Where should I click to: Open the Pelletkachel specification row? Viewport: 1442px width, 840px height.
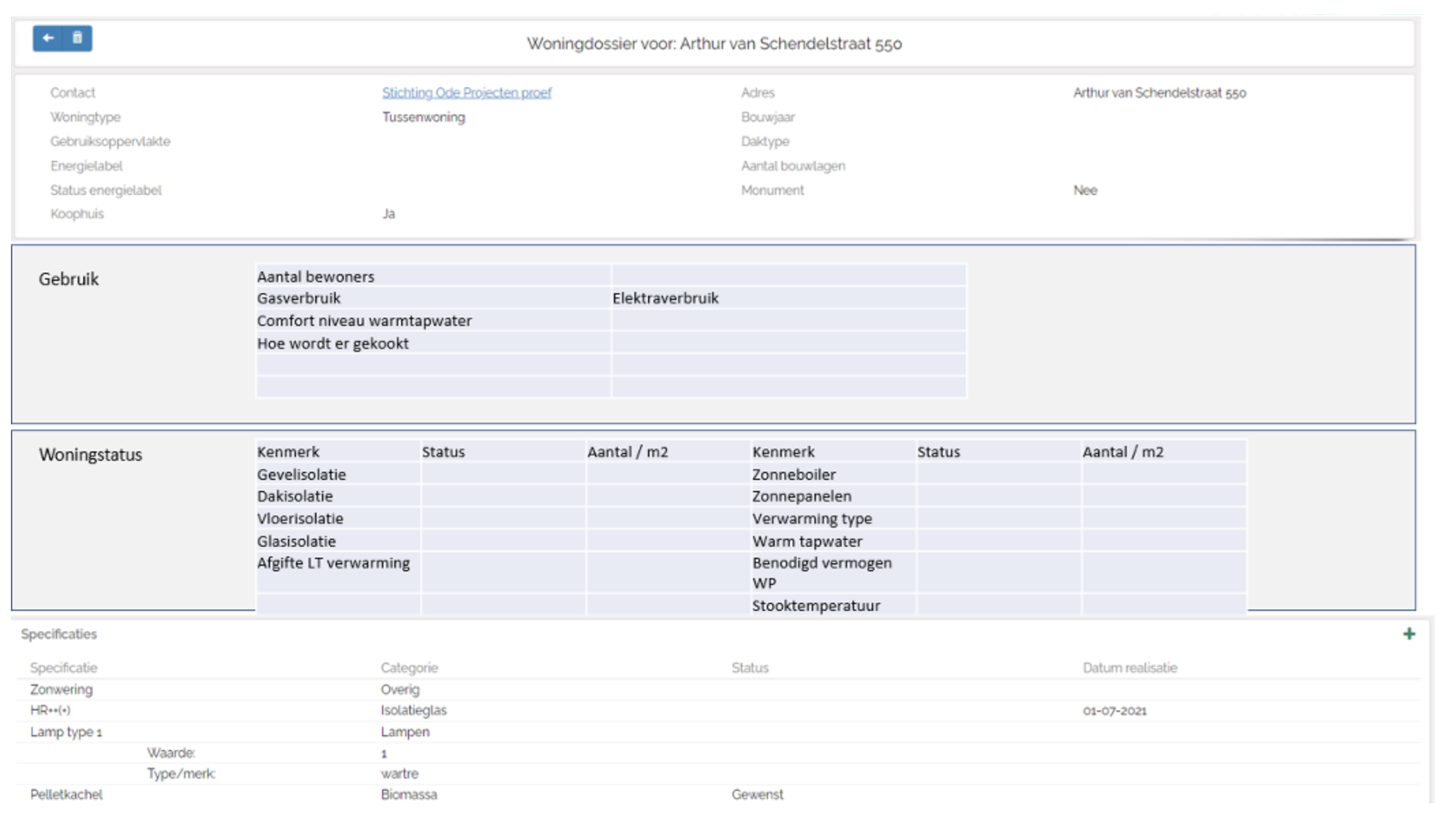66,794
